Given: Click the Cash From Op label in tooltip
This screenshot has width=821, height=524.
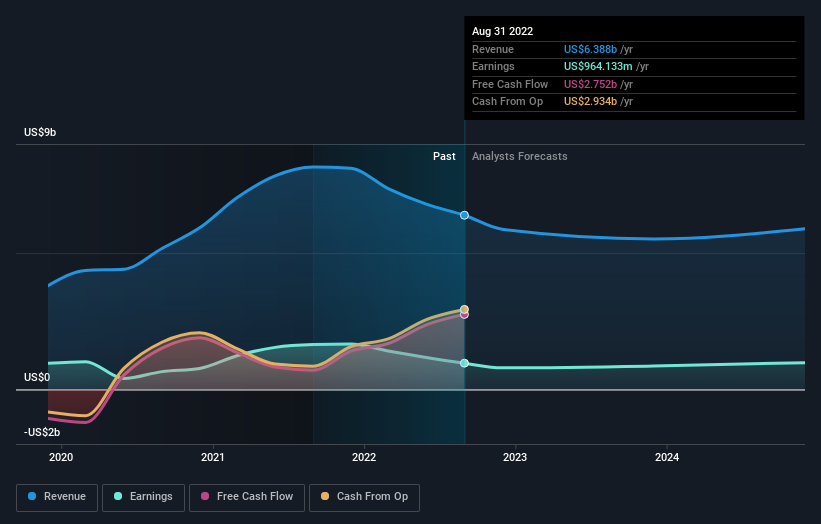Looking at the screenshot, I should pyautogui.click(x=507, y=102).
